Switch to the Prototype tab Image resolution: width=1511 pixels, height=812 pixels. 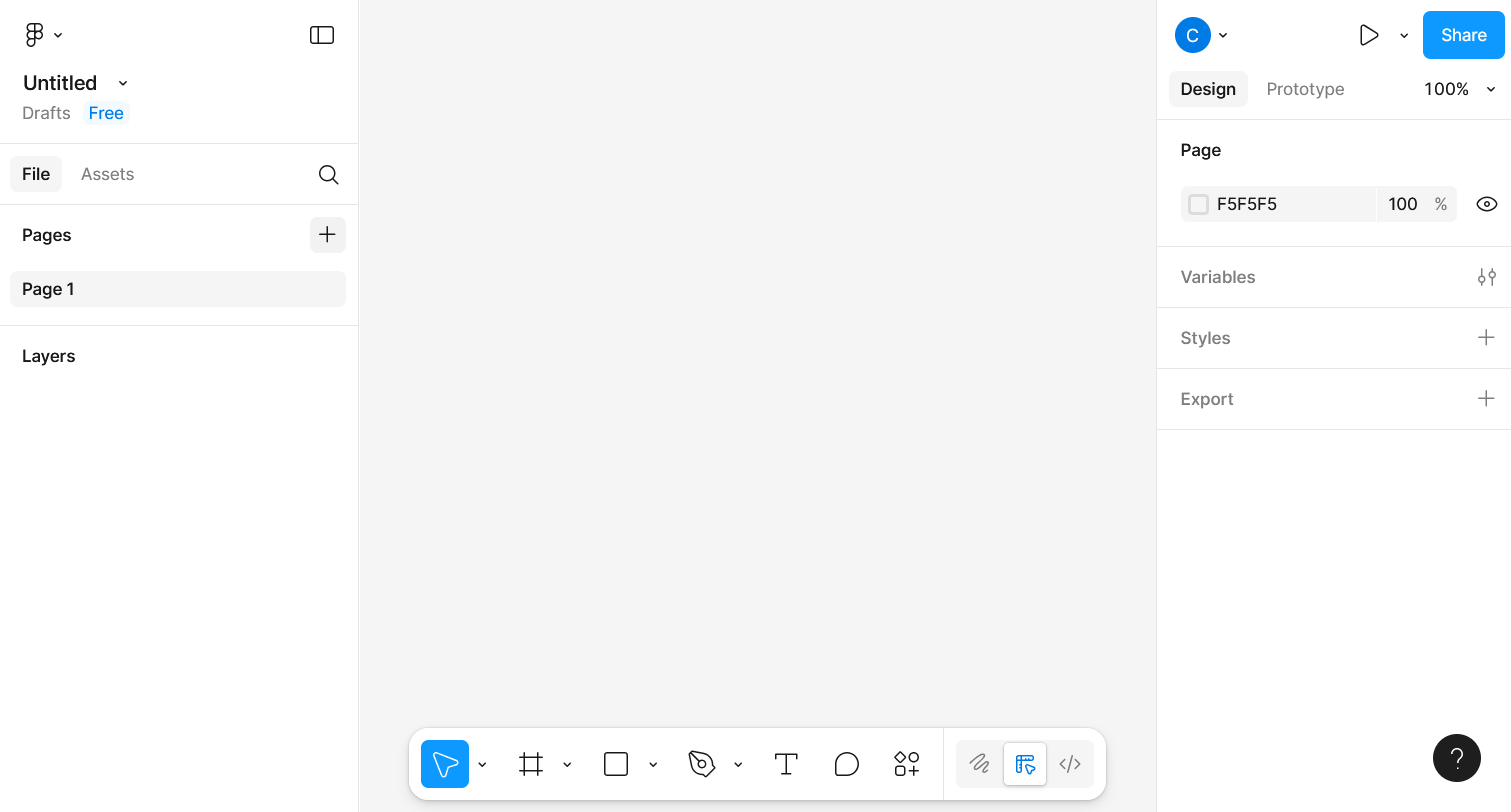[x=1305, y=89]
